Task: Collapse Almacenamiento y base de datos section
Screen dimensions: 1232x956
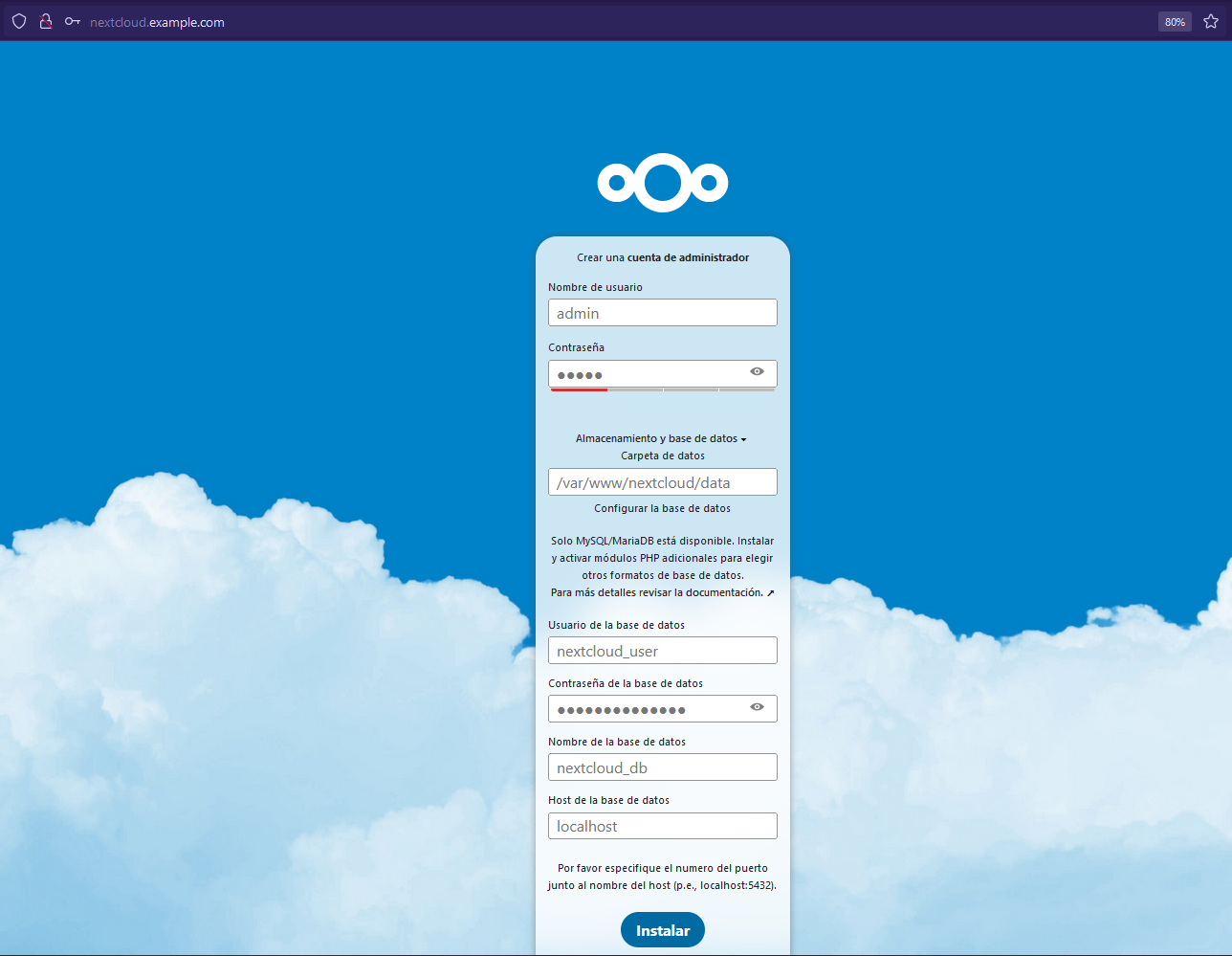Action: [661, 438]
